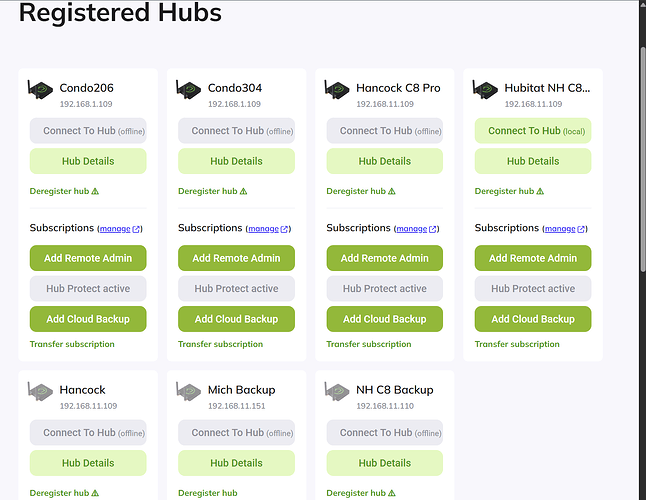Connect to the local Hubitat NH C8 hub
Screen dimensions: 646x500
click(x=532, y=131)
